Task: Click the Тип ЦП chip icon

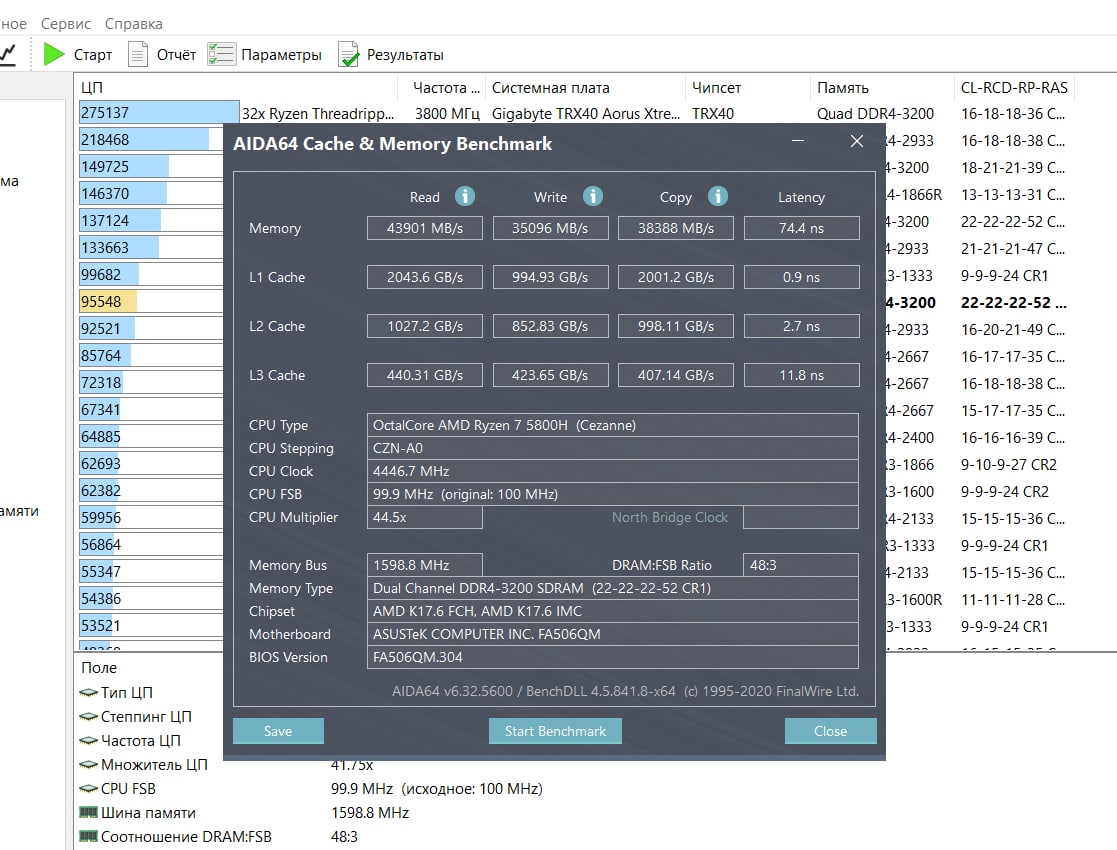Action: [x=88, y=692]
